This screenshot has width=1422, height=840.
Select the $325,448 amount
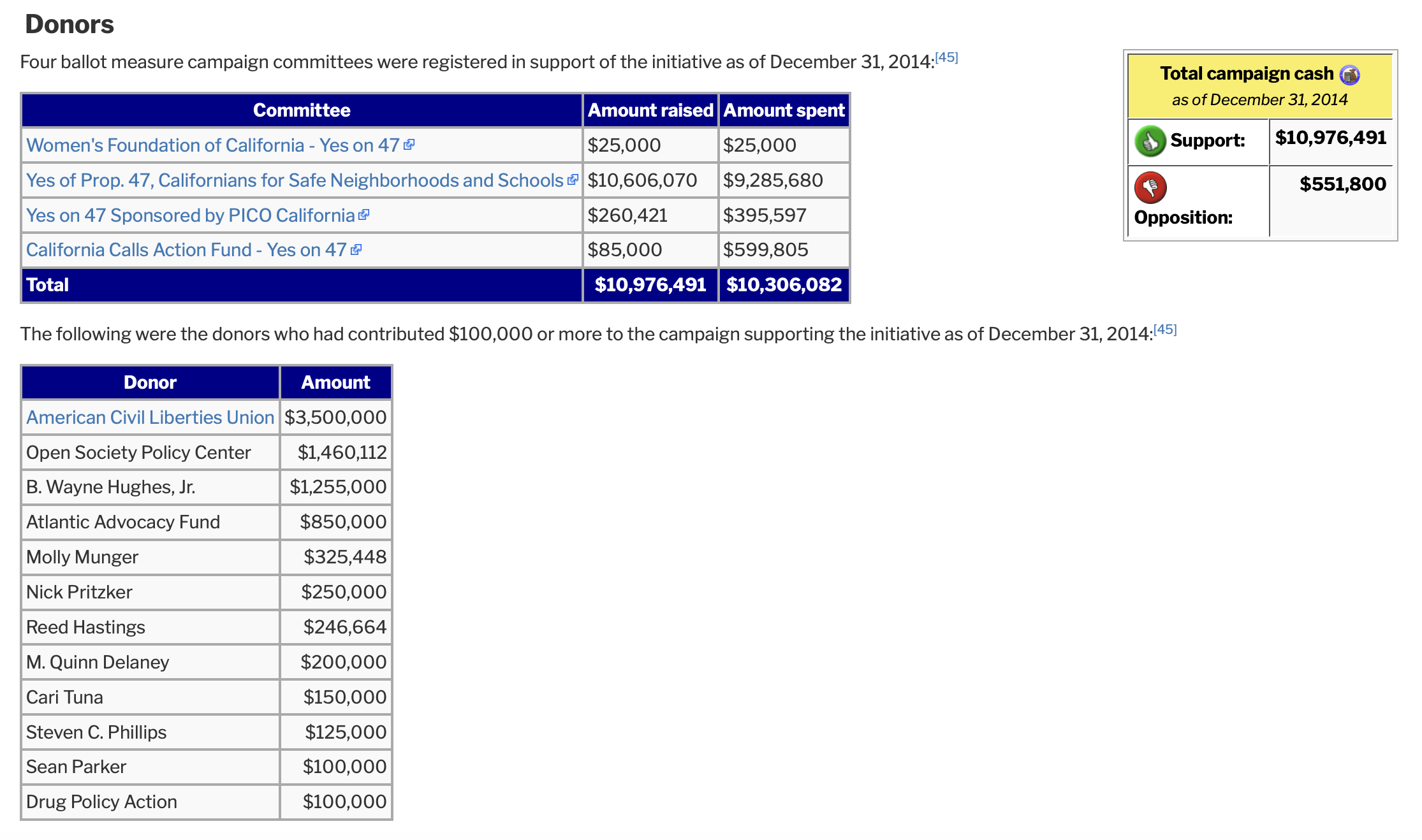coord(345,557)
